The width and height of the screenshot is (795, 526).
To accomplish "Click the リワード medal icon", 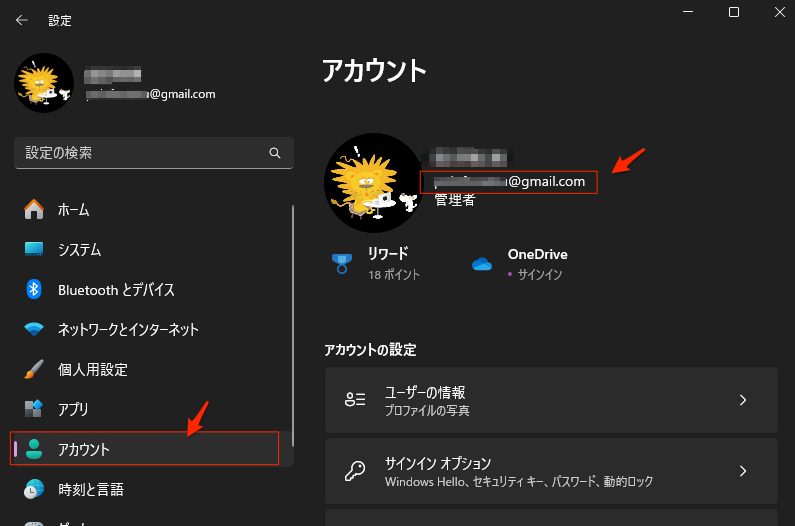I will pos(342,264).
